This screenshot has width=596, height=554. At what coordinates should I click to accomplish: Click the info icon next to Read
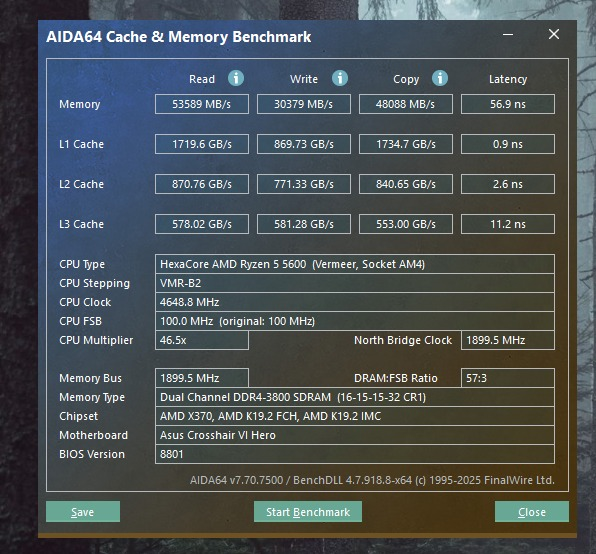click(236, 78)
